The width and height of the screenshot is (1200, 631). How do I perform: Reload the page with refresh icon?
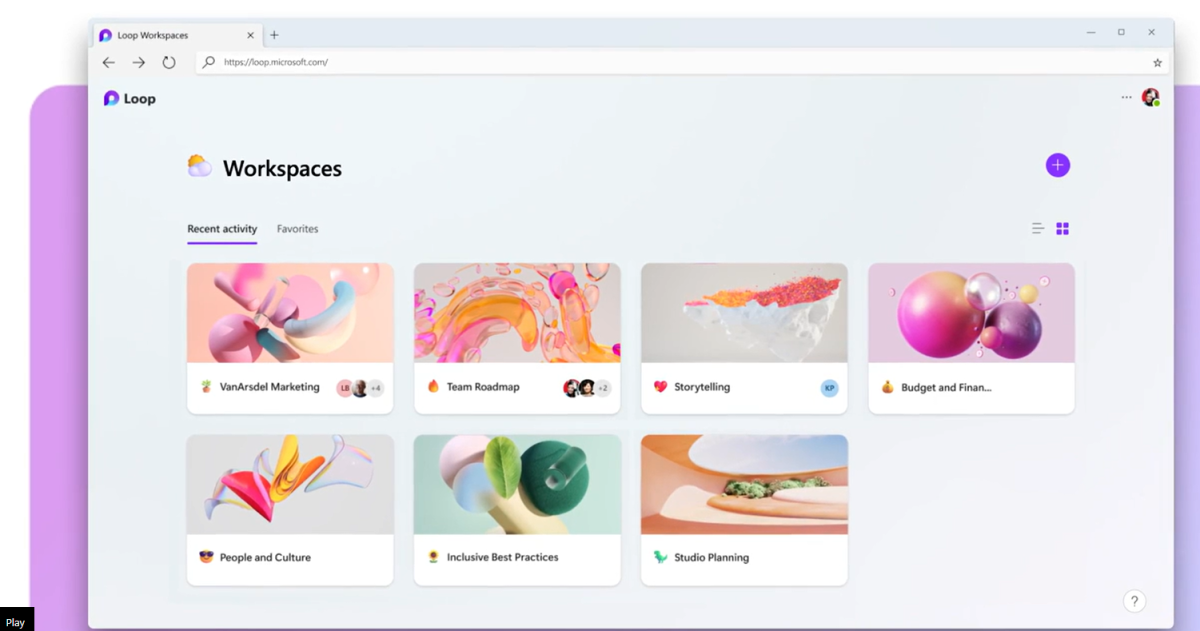point(169,62)
